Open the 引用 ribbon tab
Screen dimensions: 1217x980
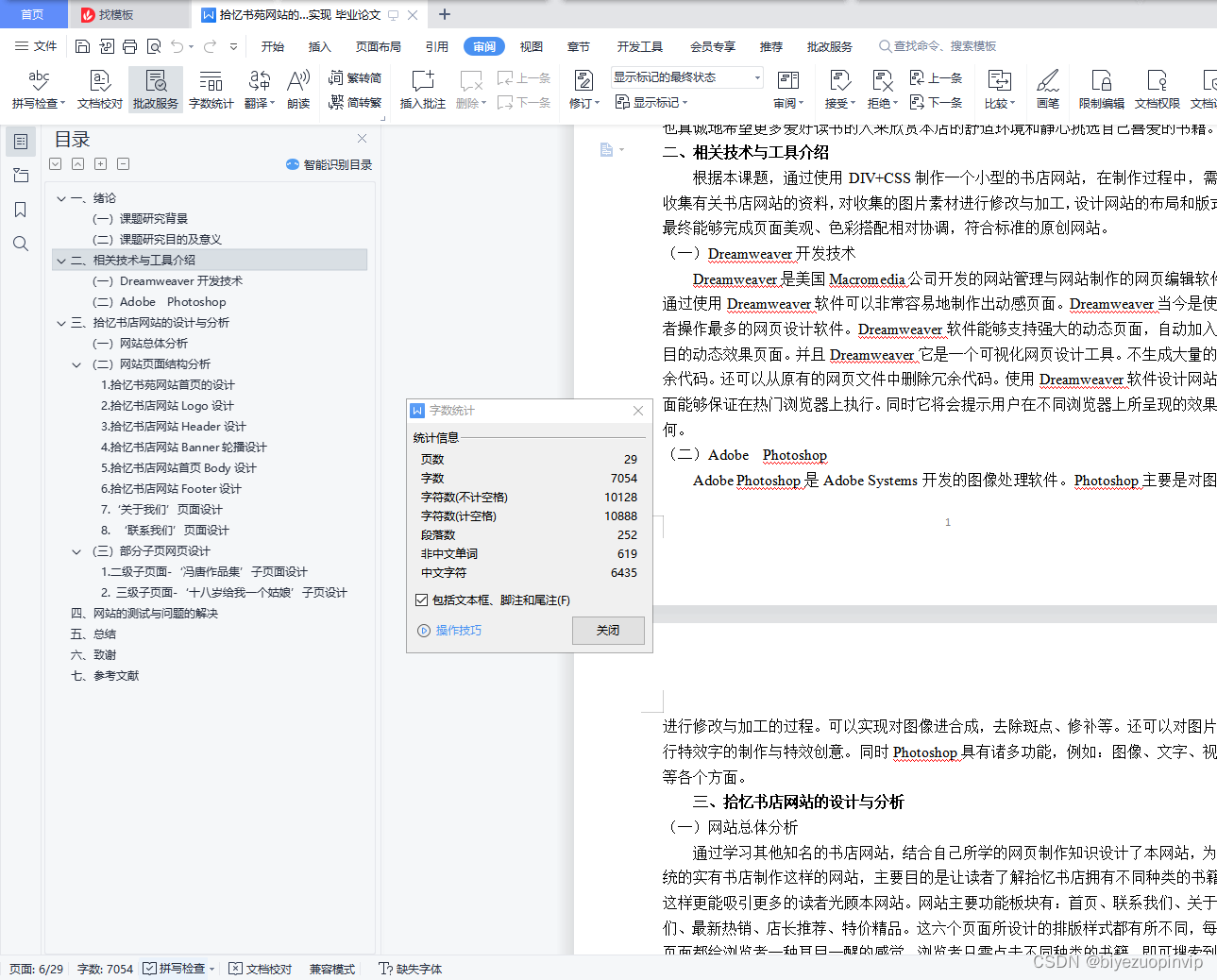[x=437, y=46]
